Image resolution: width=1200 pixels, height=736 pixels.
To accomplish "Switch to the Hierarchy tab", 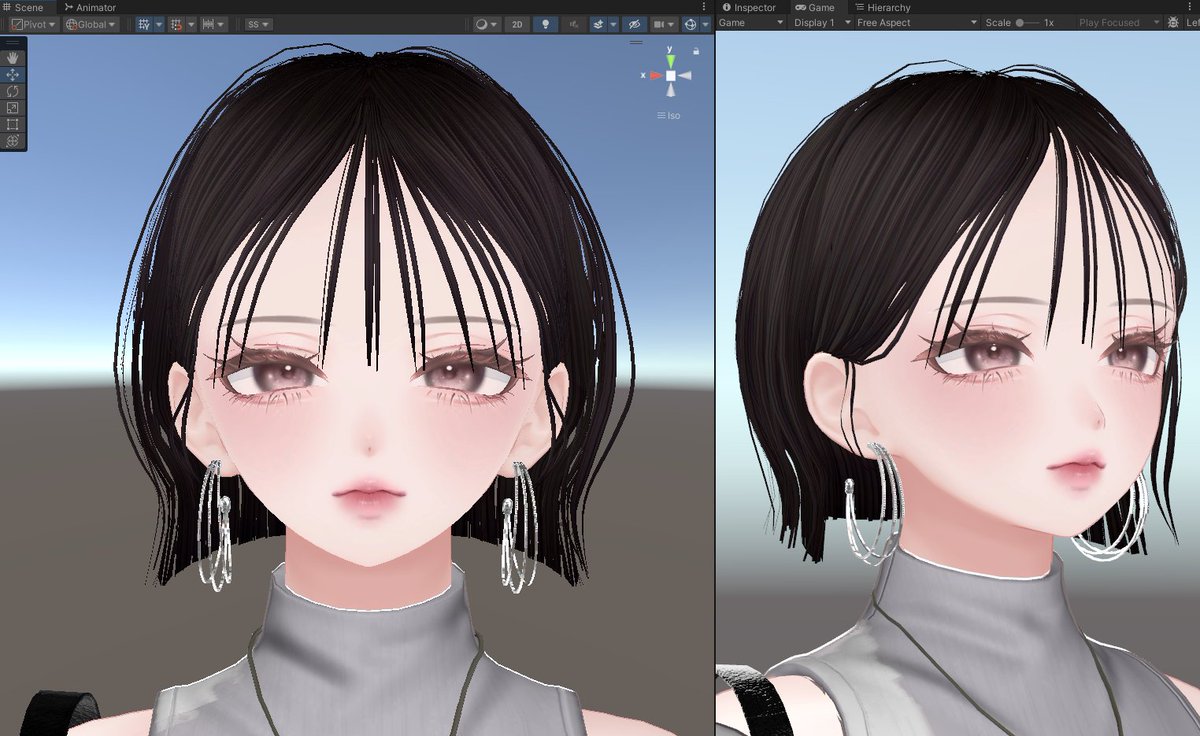I will click(882, 7).
